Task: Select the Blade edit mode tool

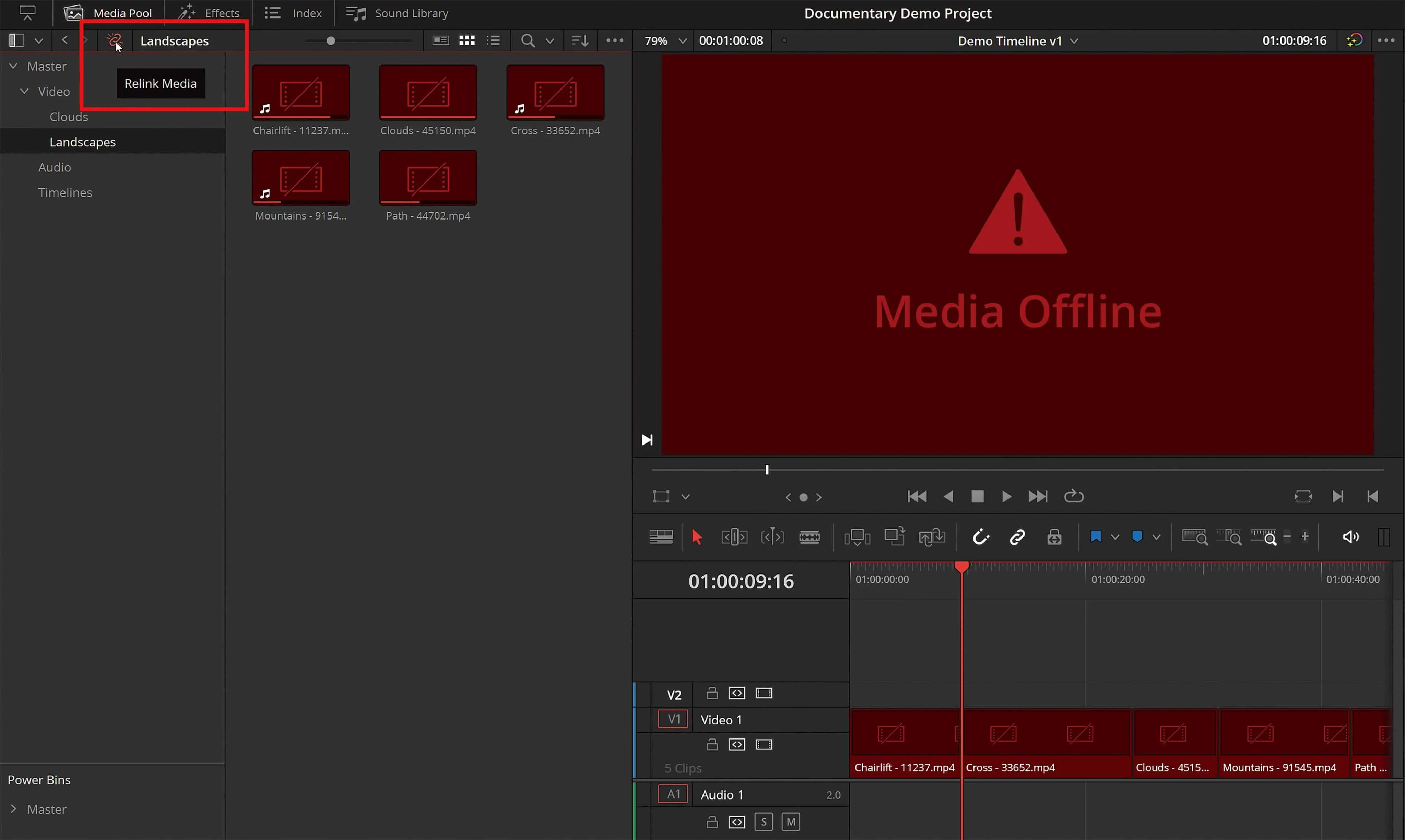Action: point(809,536)
